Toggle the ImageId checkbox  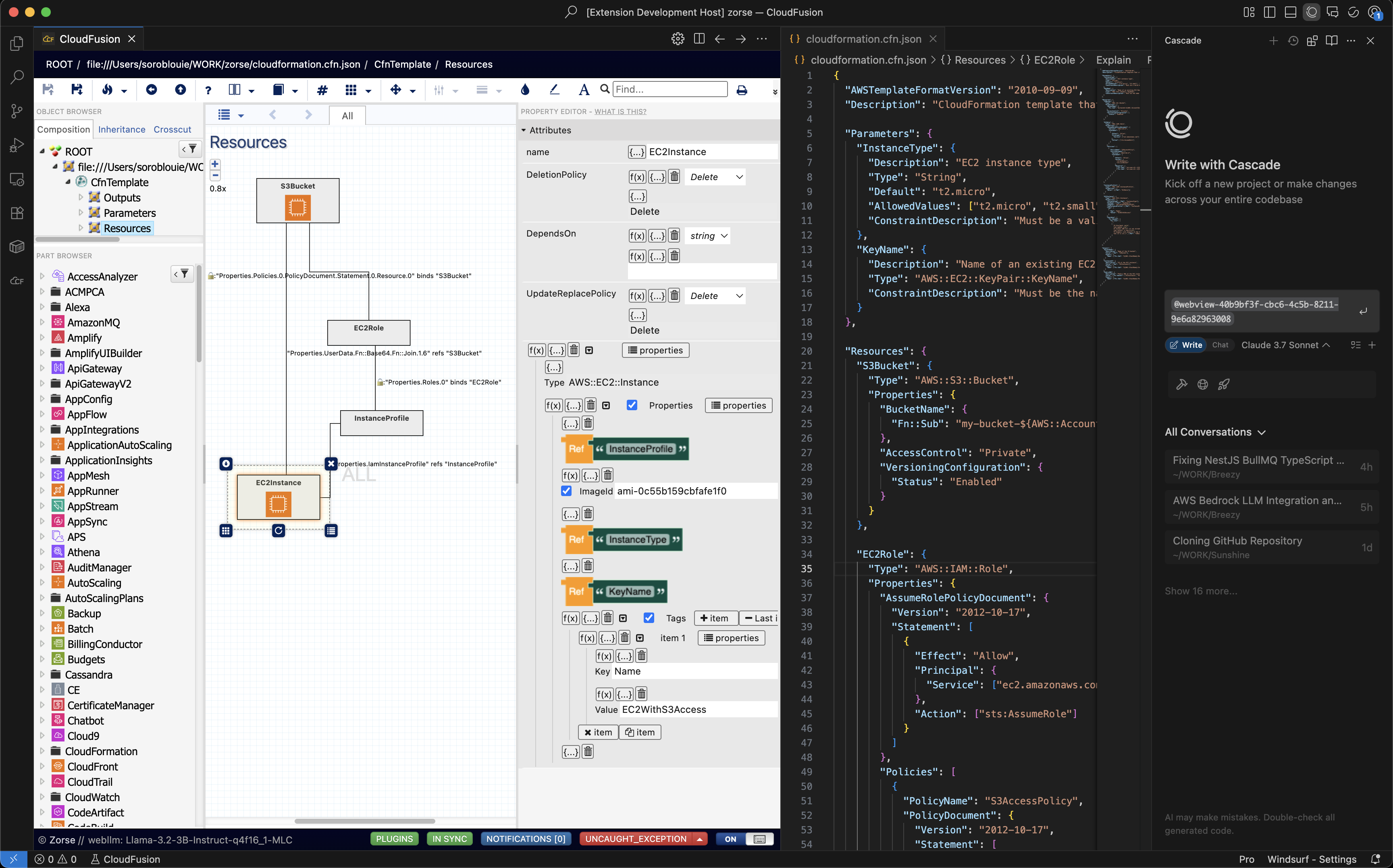(566, 491)
